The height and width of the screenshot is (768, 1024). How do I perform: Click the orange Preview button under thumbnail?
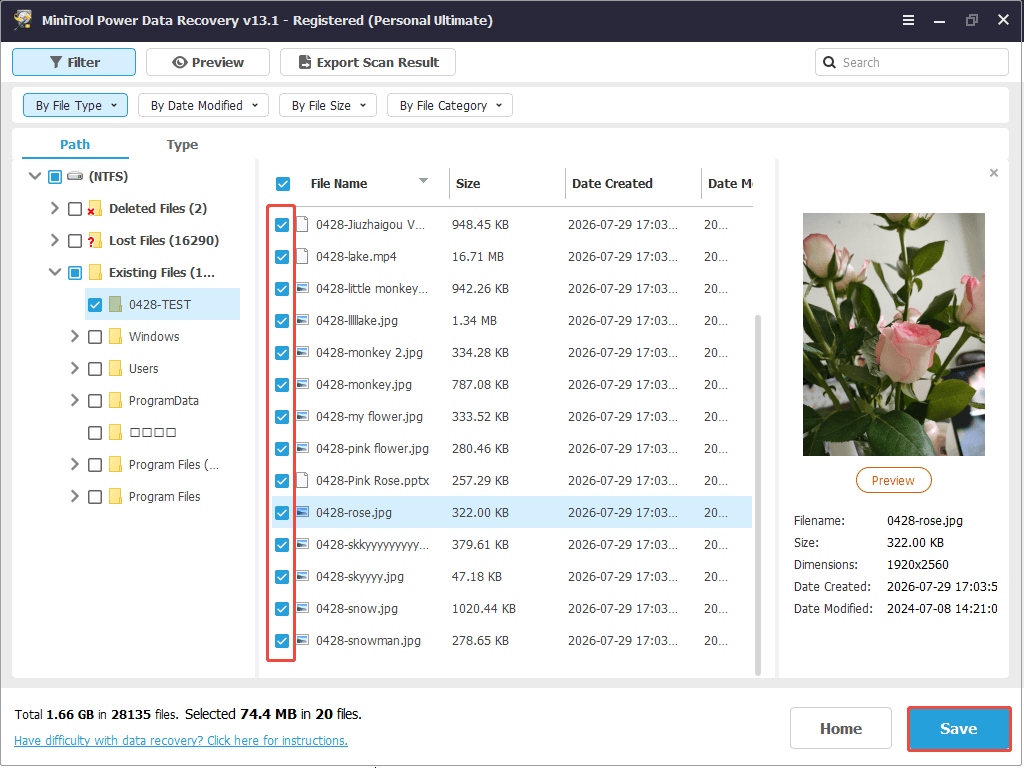click(x=893, y=480)
